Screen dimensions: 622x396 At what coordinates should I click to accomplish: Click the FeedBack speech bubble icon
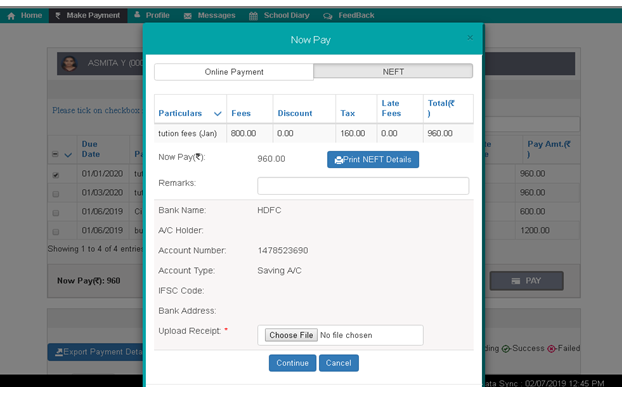click(x=328, y=16)
